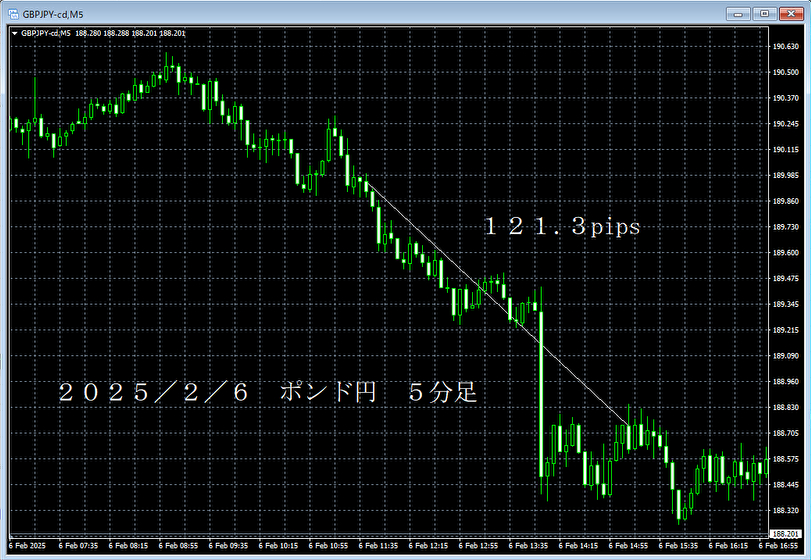Select the 2025/2/6 ポンド円 5分足 label
811x560 pixels.
(x=268, y=392)
